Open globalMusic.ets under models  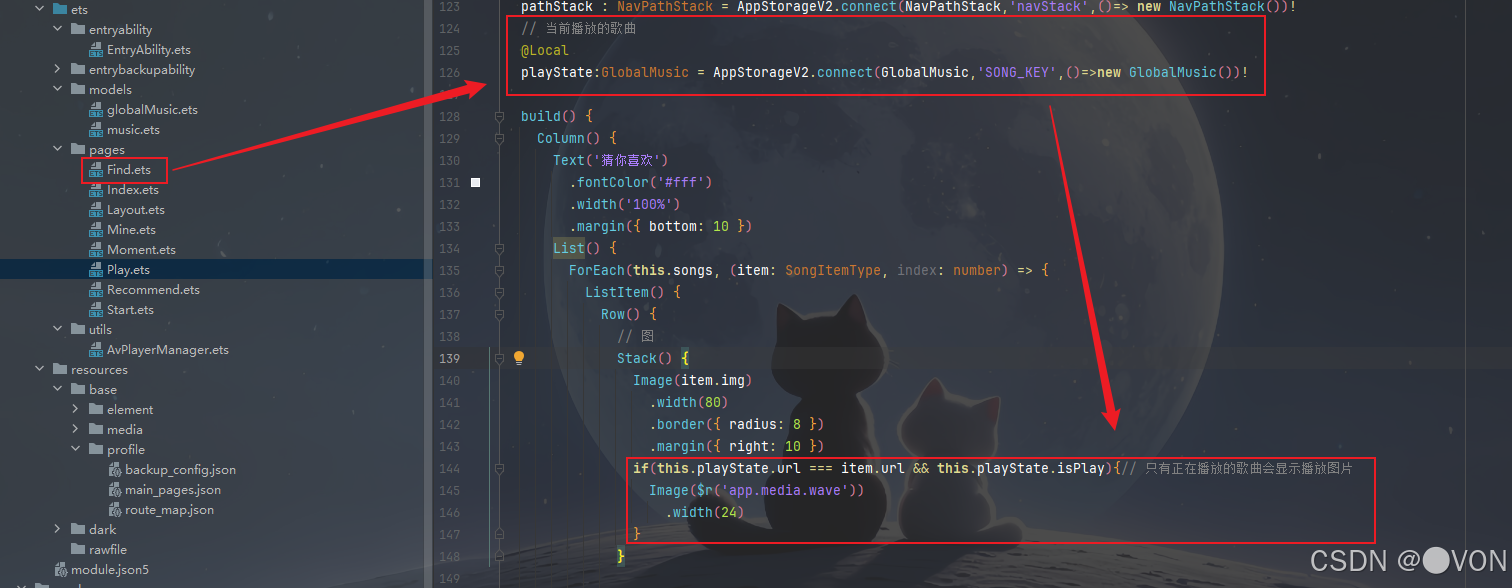(x=152, y=109)
